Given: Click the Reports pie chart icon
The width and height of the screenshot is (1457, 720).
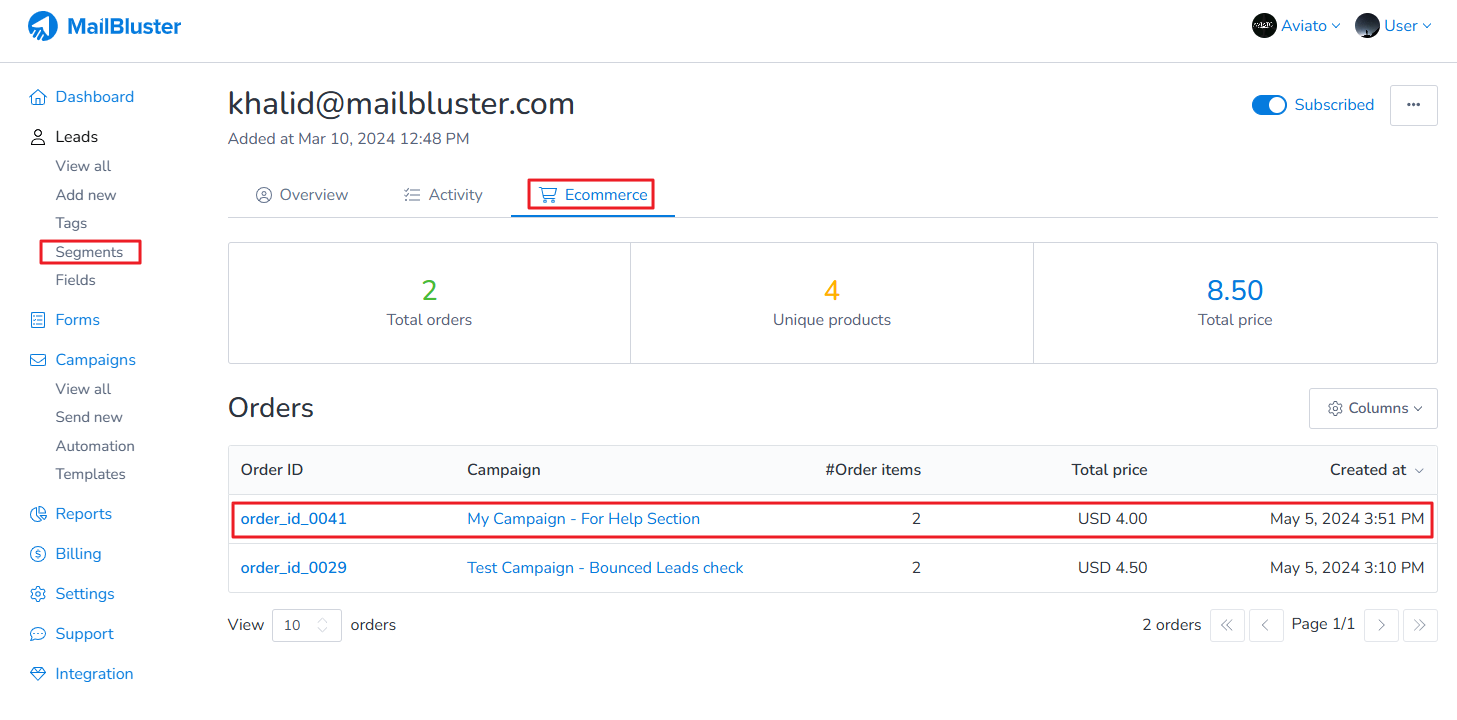Looking at the screenshot, I should pyautogui.click(x=38, y=514).
